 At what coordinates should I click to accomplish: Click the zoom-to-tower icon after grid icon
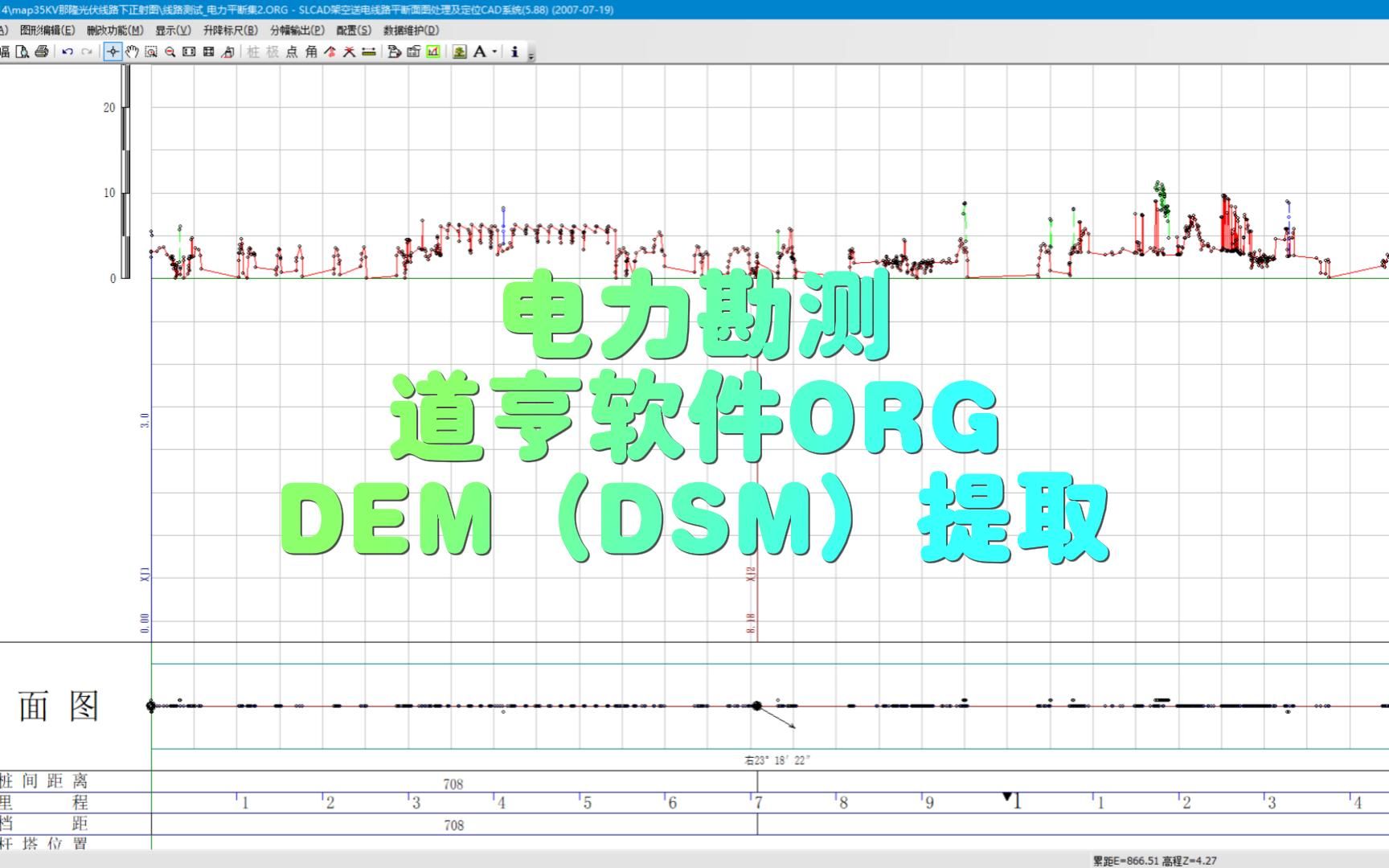coord(227,51)
